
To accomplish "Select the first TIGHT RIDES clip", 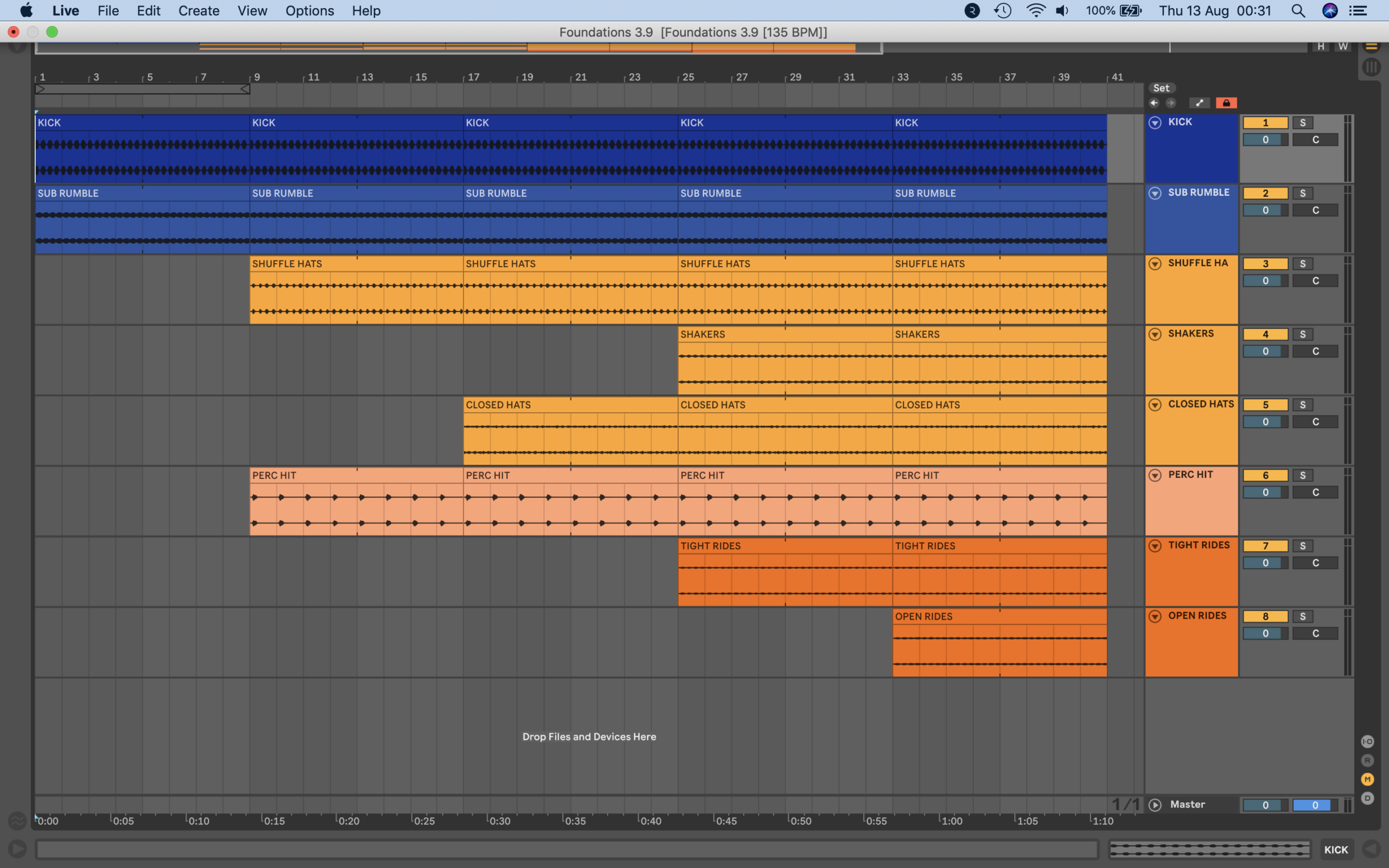I will (x=785, y=572).
